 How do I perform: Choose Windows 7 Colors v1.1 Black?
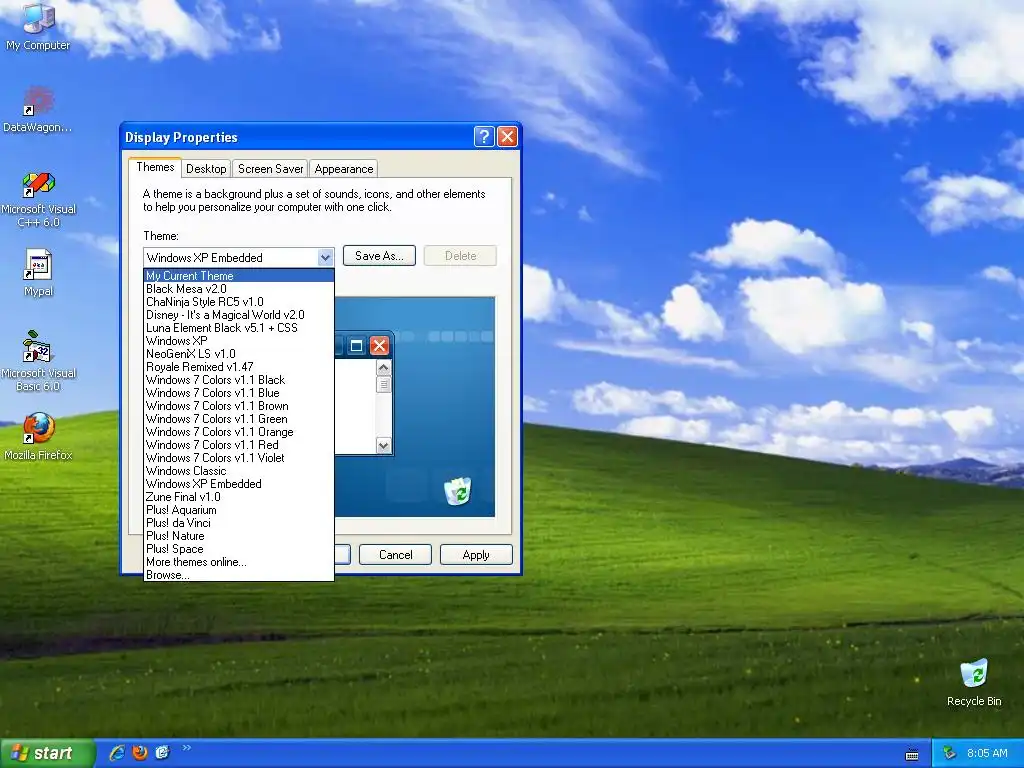coord(238,379)
